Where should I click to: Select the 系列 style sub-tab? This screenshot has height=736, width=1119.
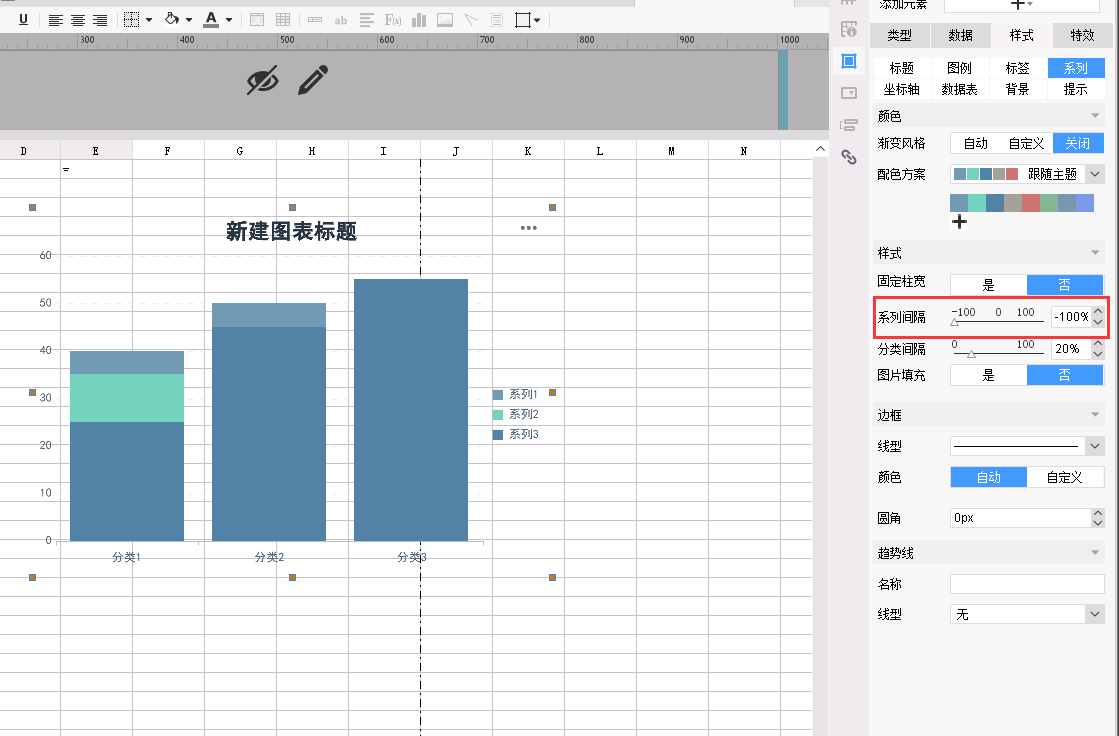click(1075, 68)
